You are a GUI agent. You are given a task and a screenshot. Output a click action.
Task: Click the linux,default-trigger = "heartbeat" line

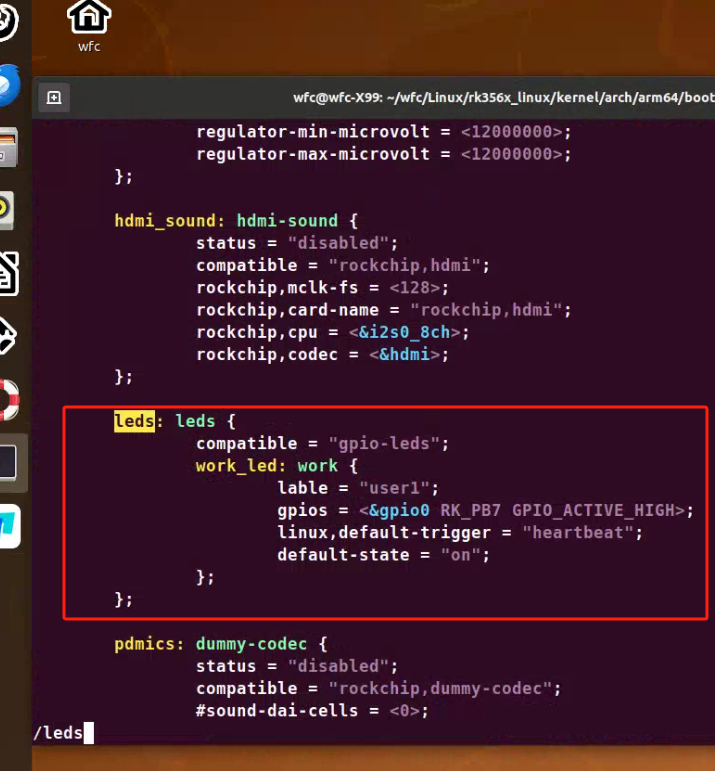pyautogui.click(x=460, y=533)
